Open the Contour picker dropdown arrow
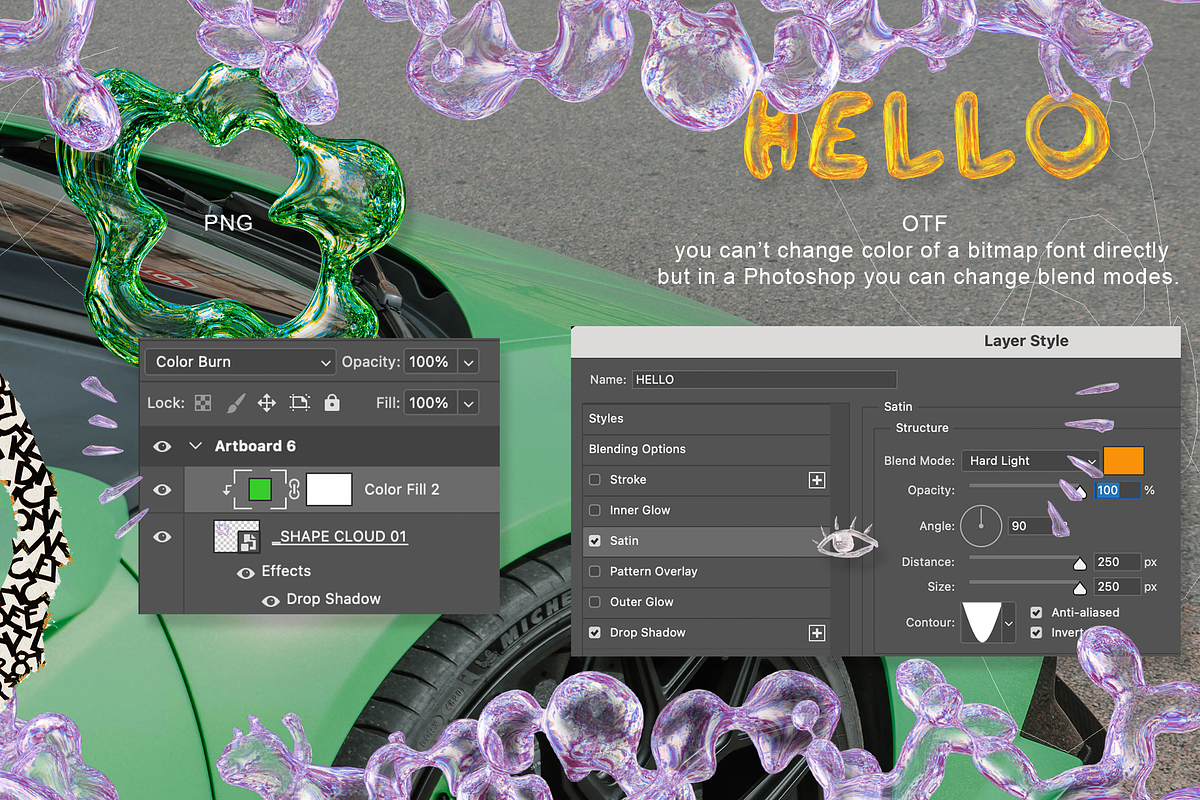The image size is (1200, 800). 1008,623
